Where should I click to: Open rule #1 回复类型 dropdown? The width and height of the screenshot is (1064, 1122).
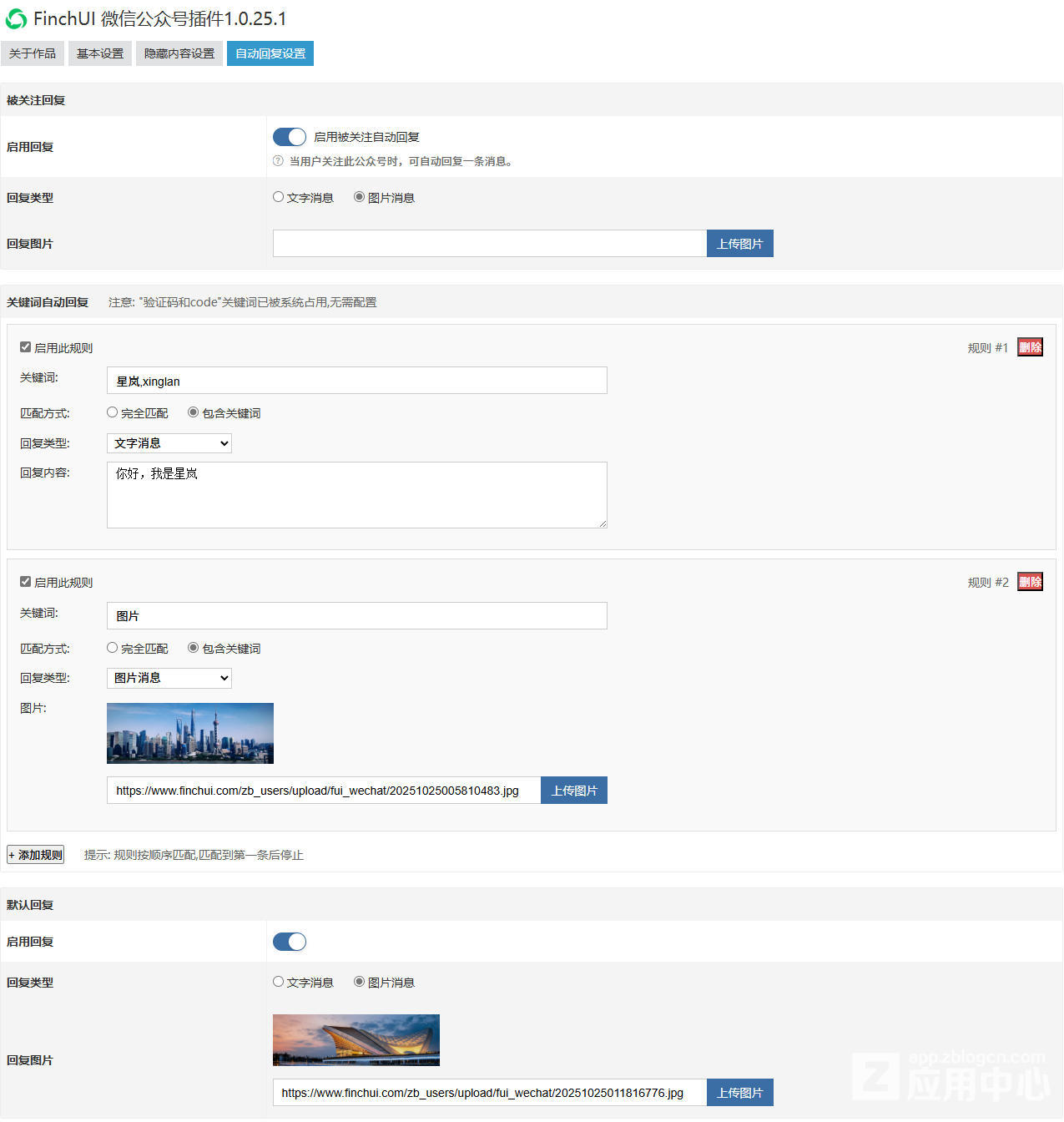pyautogui.click(x=169, y=443)
